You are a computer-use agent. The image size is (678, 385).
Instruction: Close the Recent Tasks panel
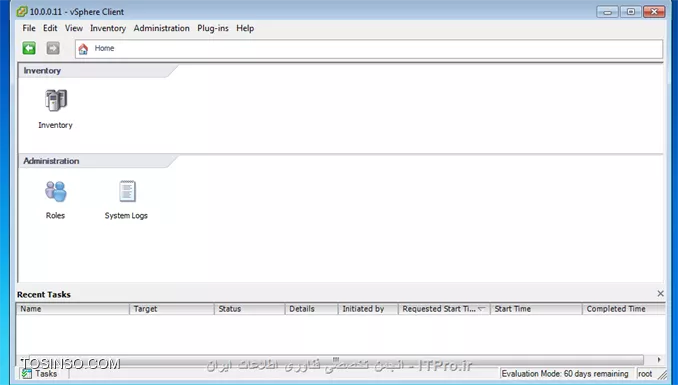tap(660, 294)
